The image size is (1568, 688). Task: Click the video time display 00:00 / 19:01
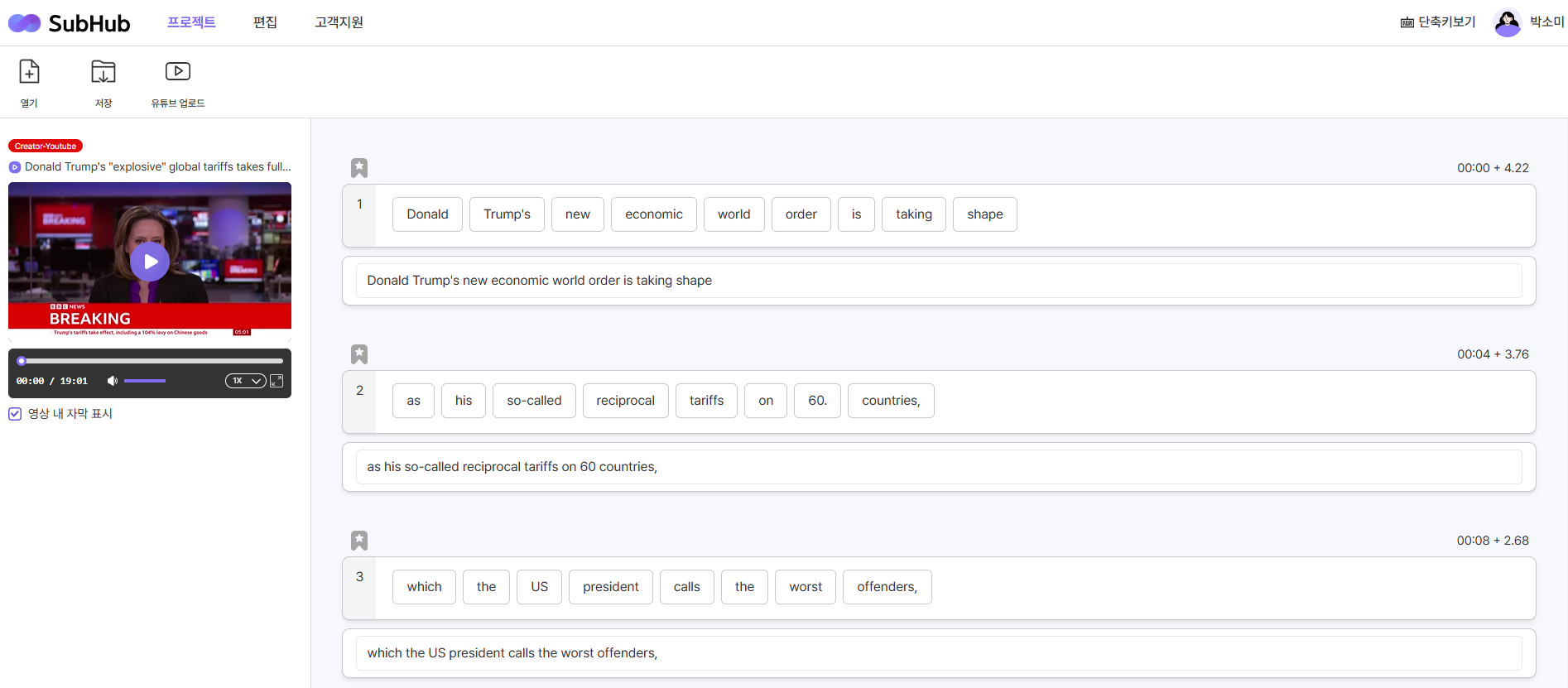(52, 381)
